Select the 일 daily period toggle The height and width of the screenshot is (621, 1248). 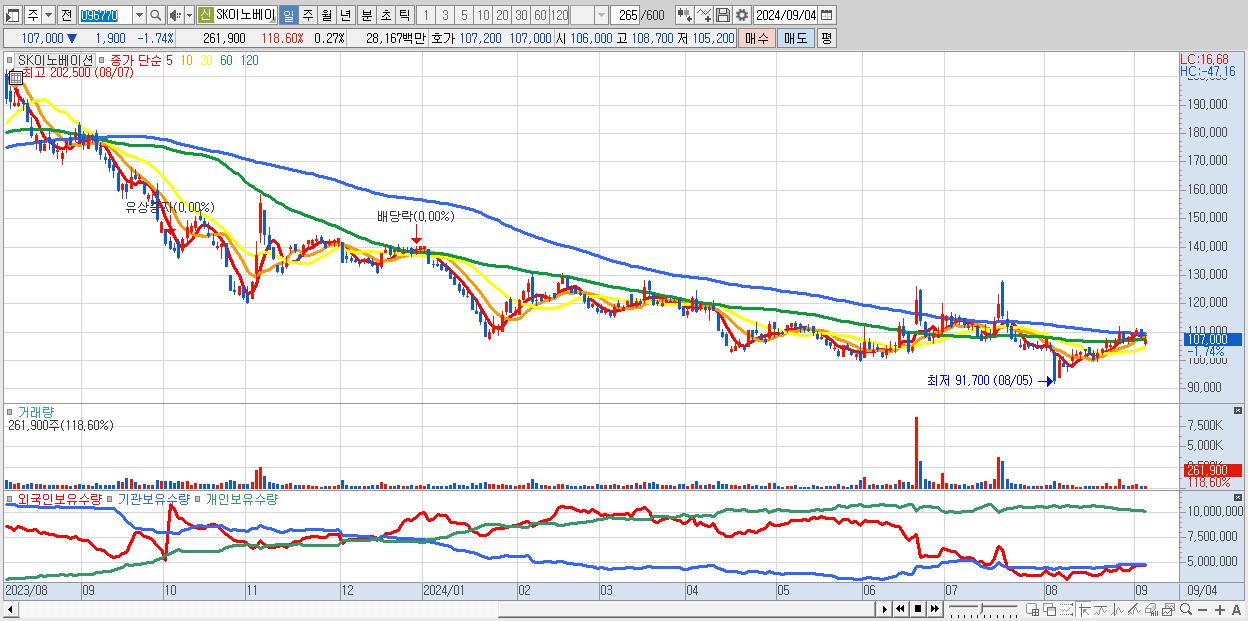(288, 15)
